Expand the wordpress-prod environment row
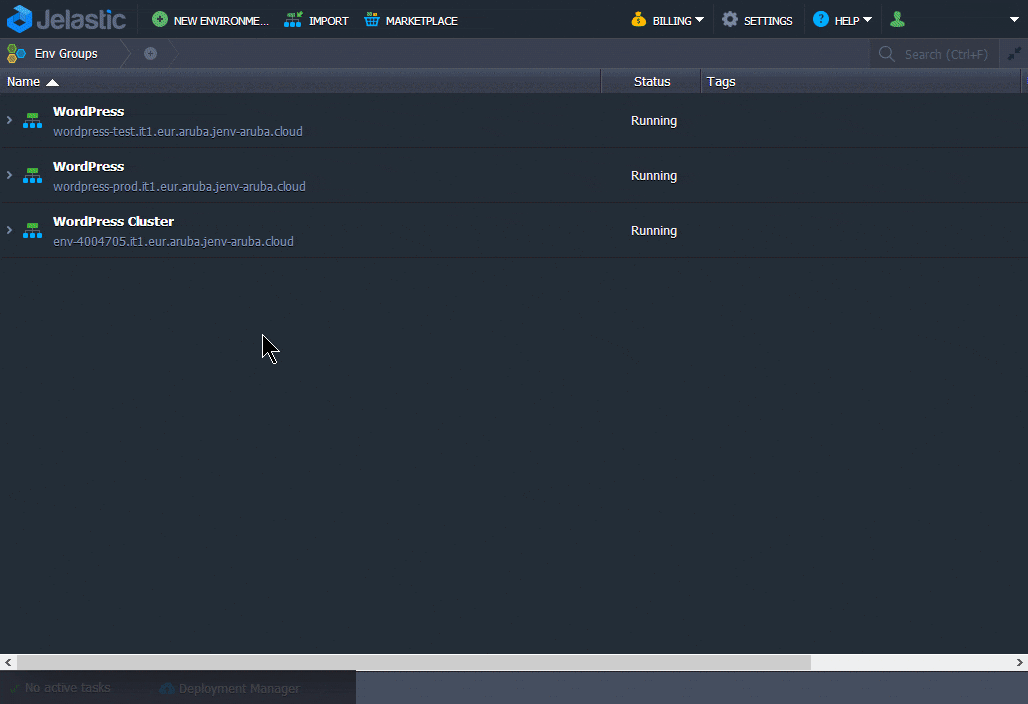Viewport: 1028px width, 704px height. 9,175
